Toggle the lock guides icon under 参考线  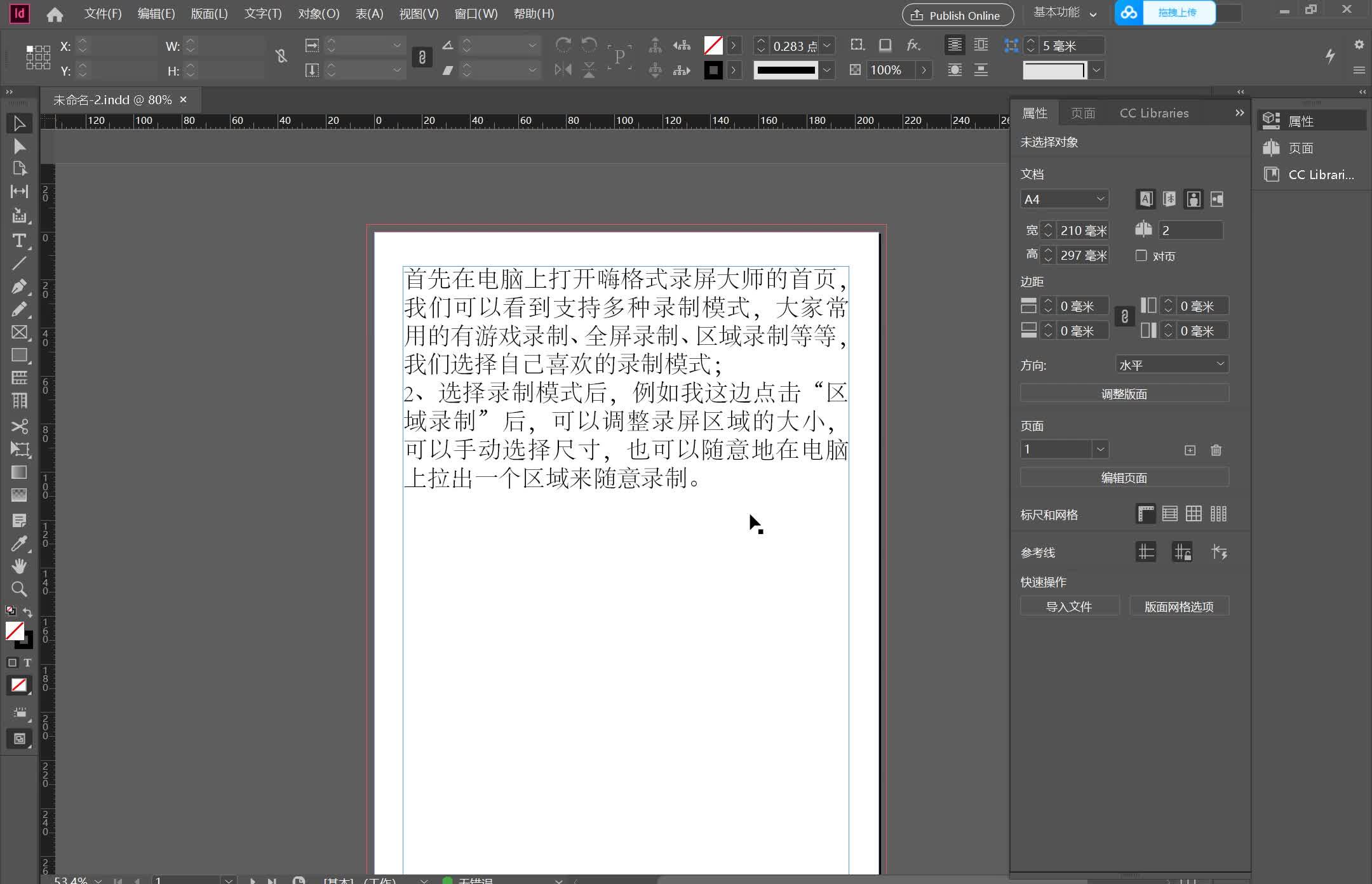(1183, 552)
